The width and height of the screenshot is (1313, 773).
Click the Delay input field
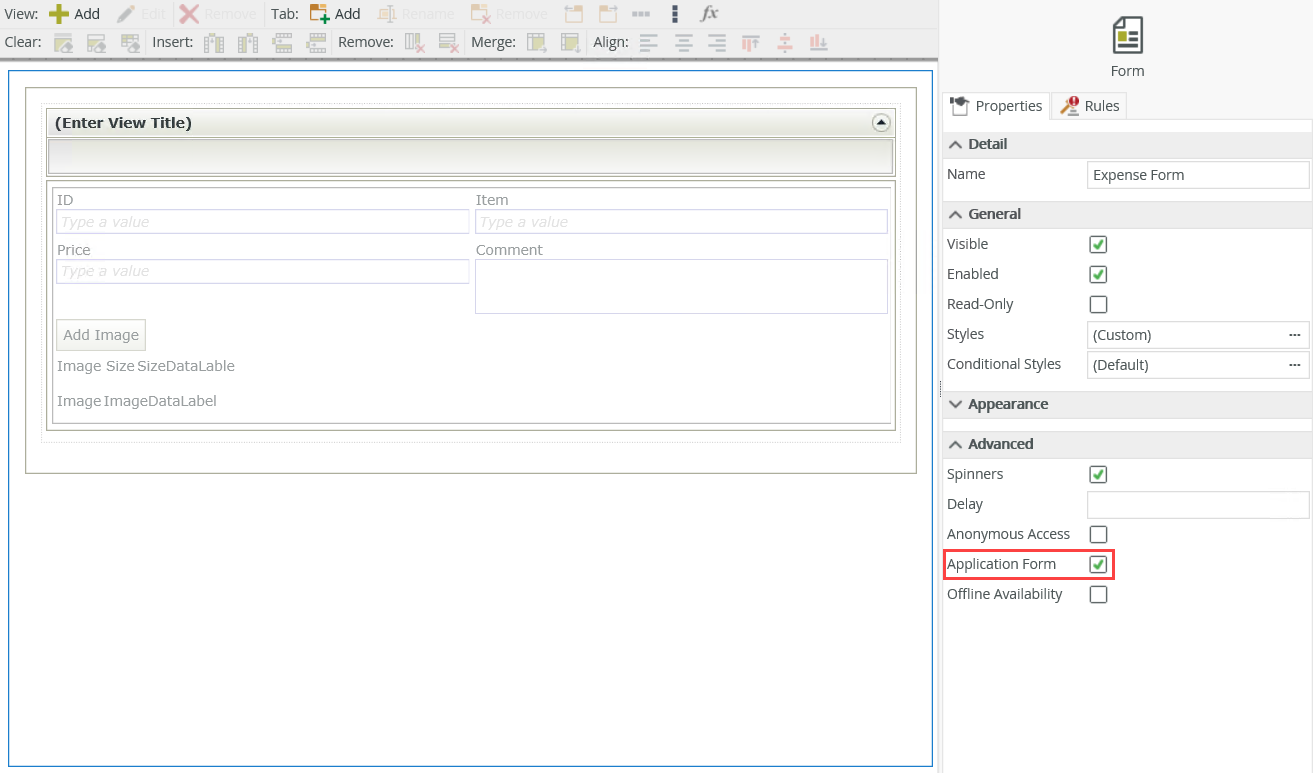click(x=1197, y=504)
